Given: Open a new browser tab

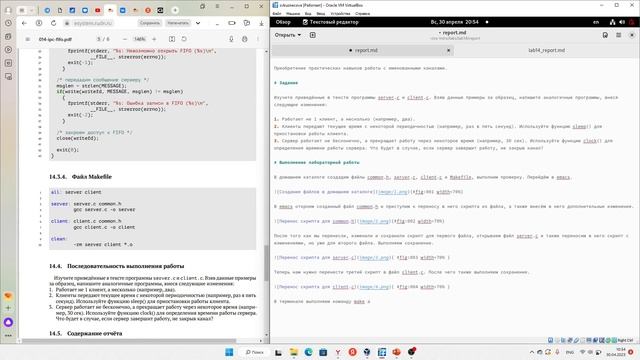Looking at the screenshot, I should pyautogui.click(x=175, y=10).
